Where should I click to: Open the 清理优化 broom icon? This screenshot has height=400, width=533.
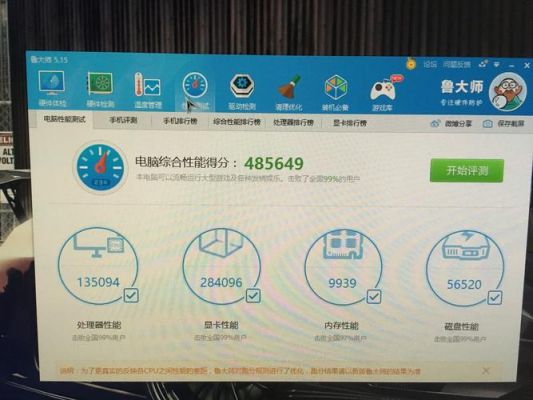point(289,87)
